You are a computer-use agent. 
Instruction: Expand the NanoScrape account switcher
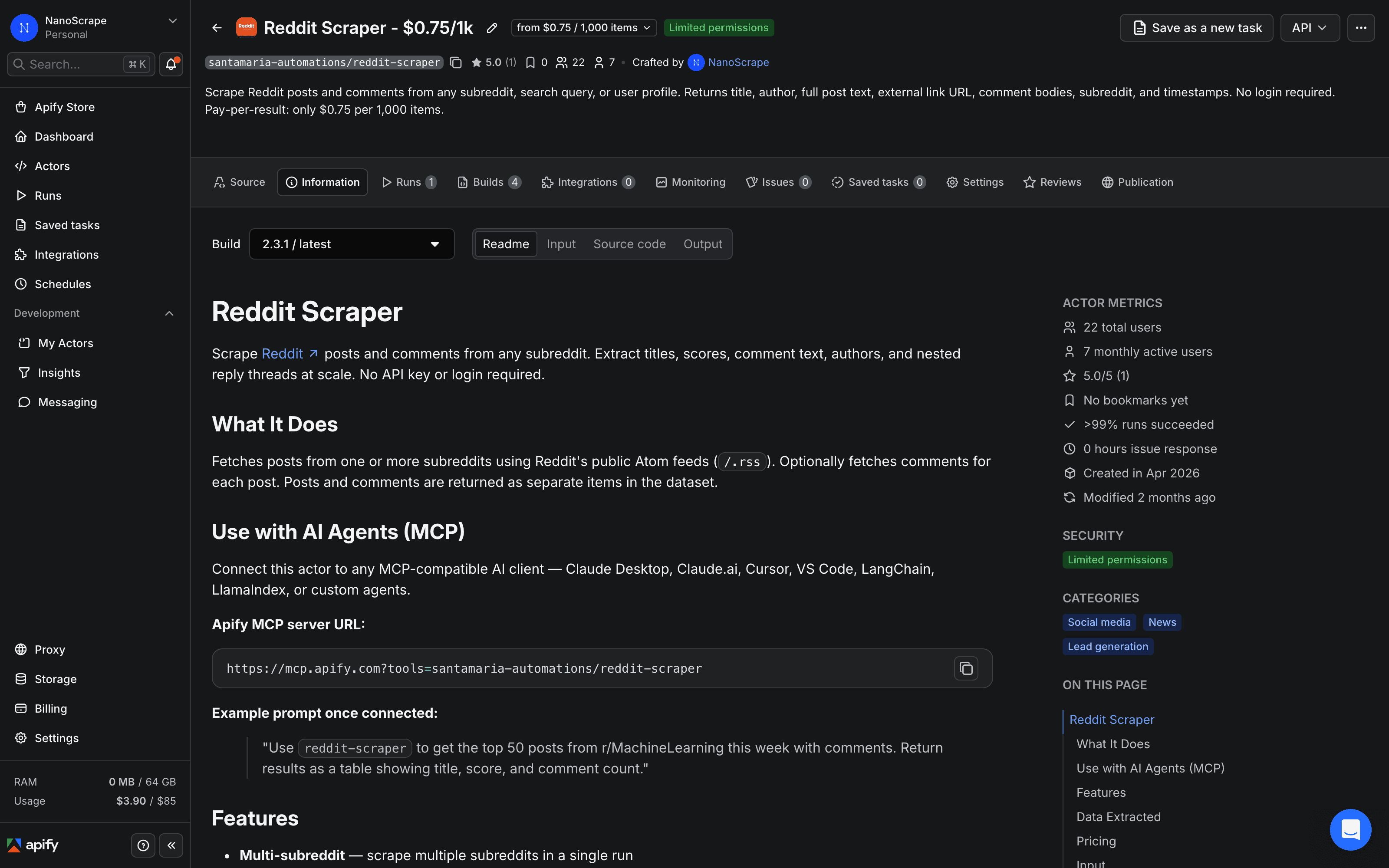[x=172, y=21]
